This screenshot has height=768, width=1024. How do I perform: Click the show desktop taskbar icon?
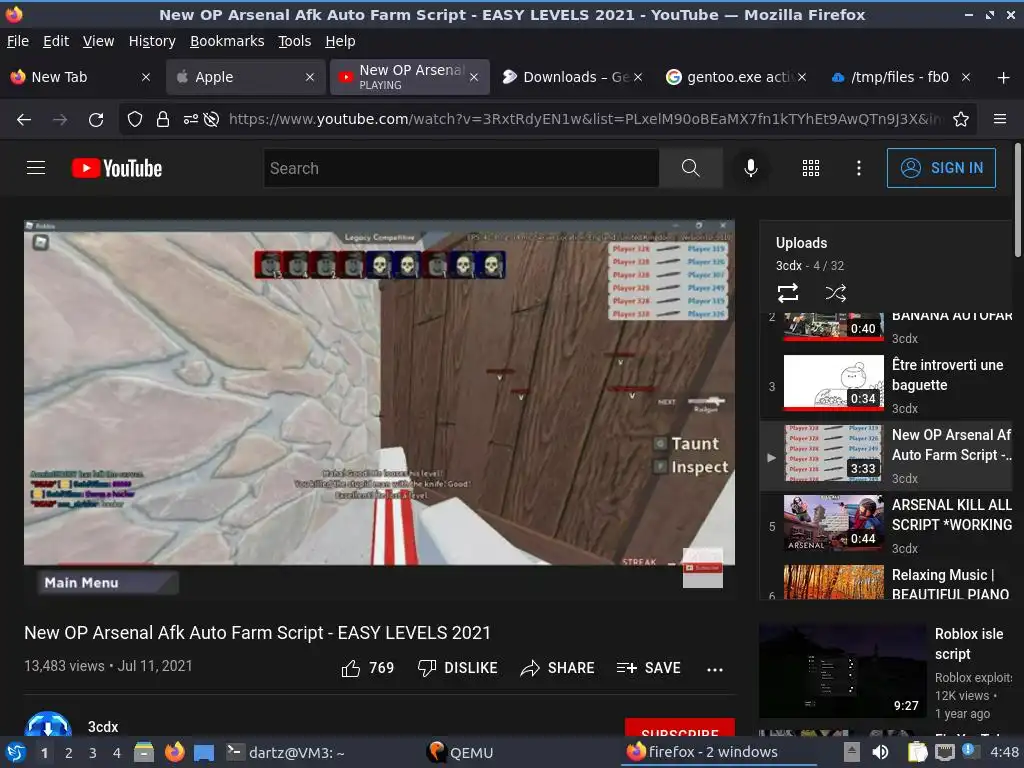click(x=204, y=752)
